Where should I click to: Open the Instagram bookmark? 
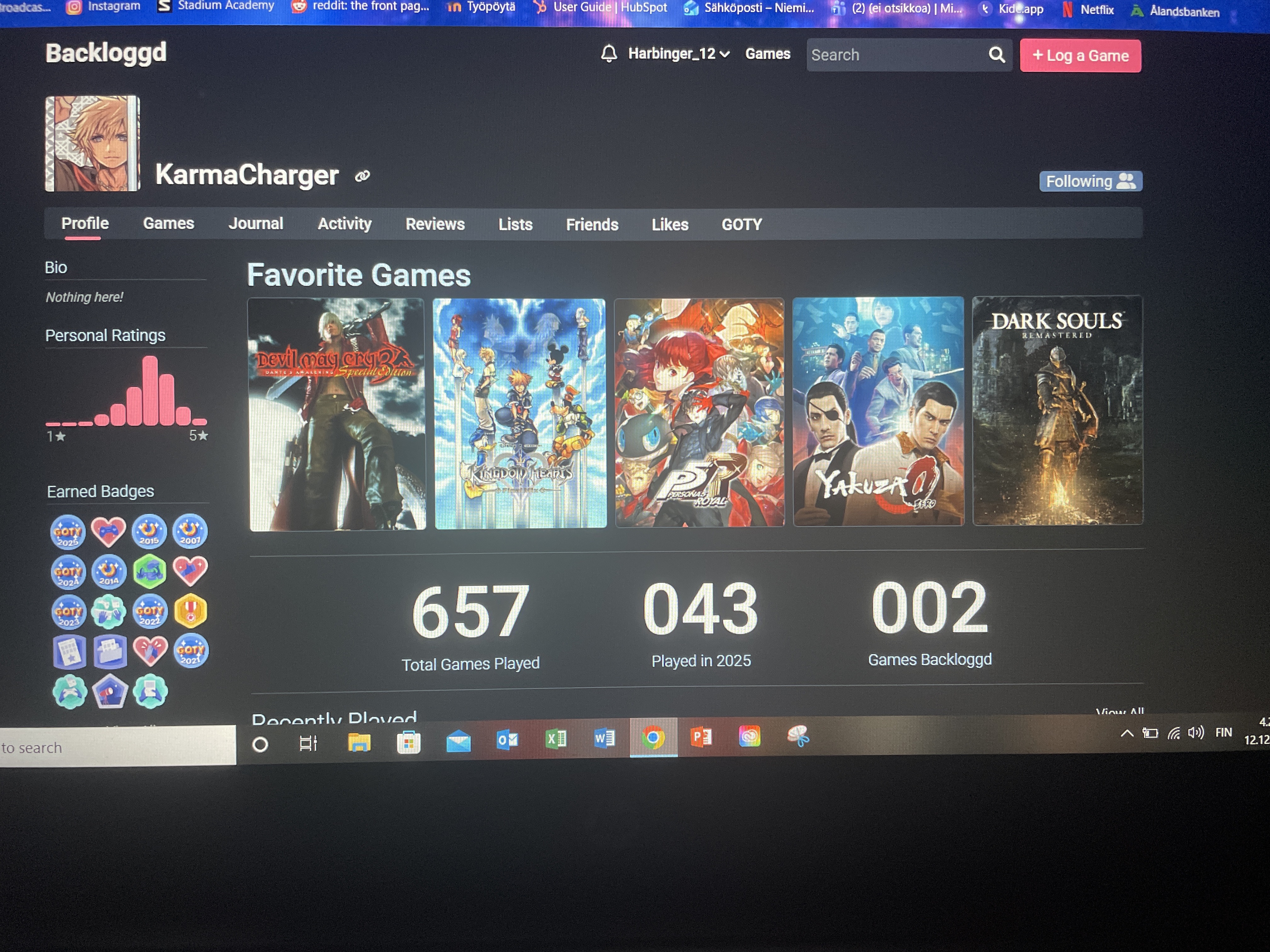pyautogui.click(x=103, y=6)
